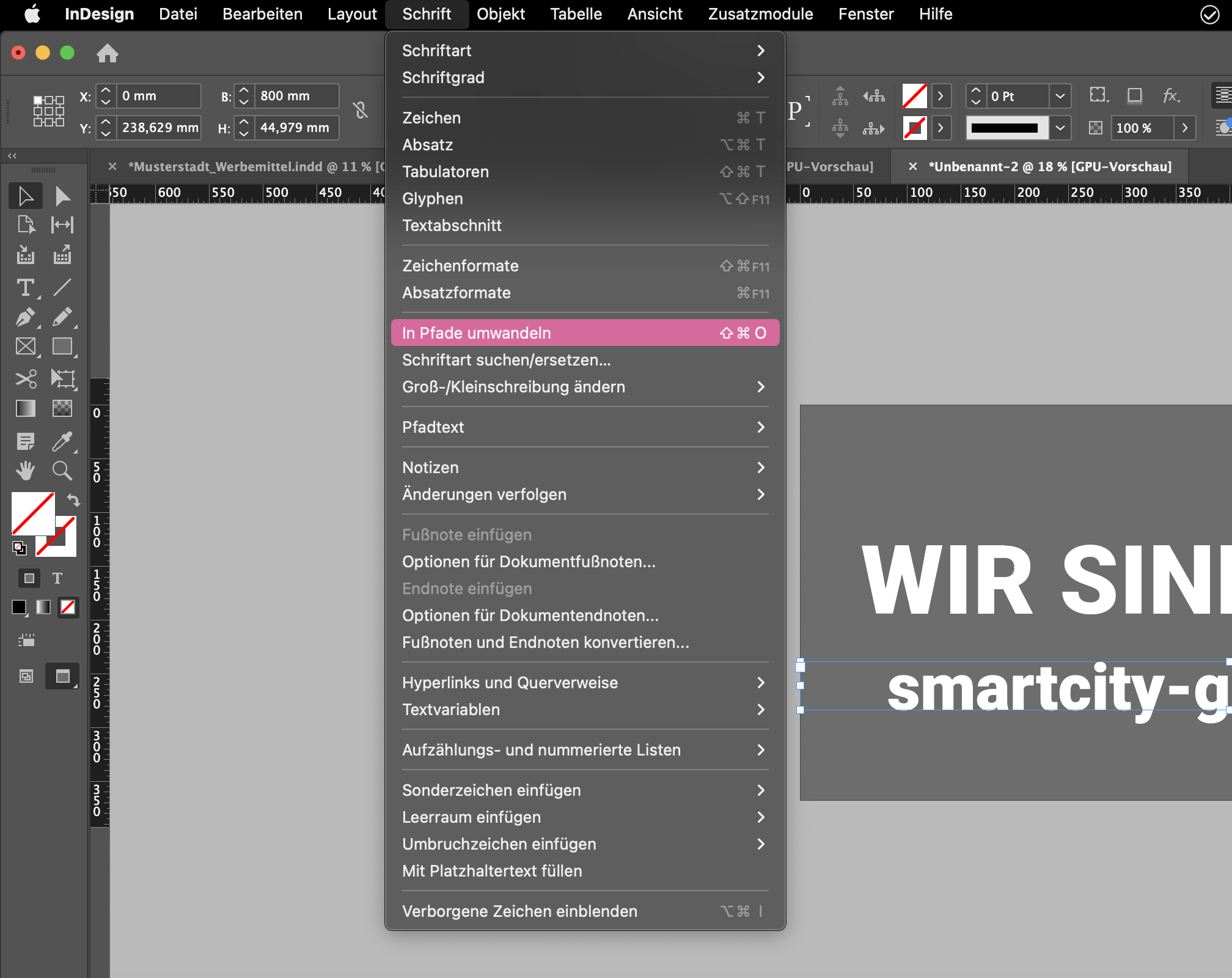Image resolution: width=1232 pixels, height=978 pixels.
Task: Click default fill and stroke icon
Action: coord(20,548)
